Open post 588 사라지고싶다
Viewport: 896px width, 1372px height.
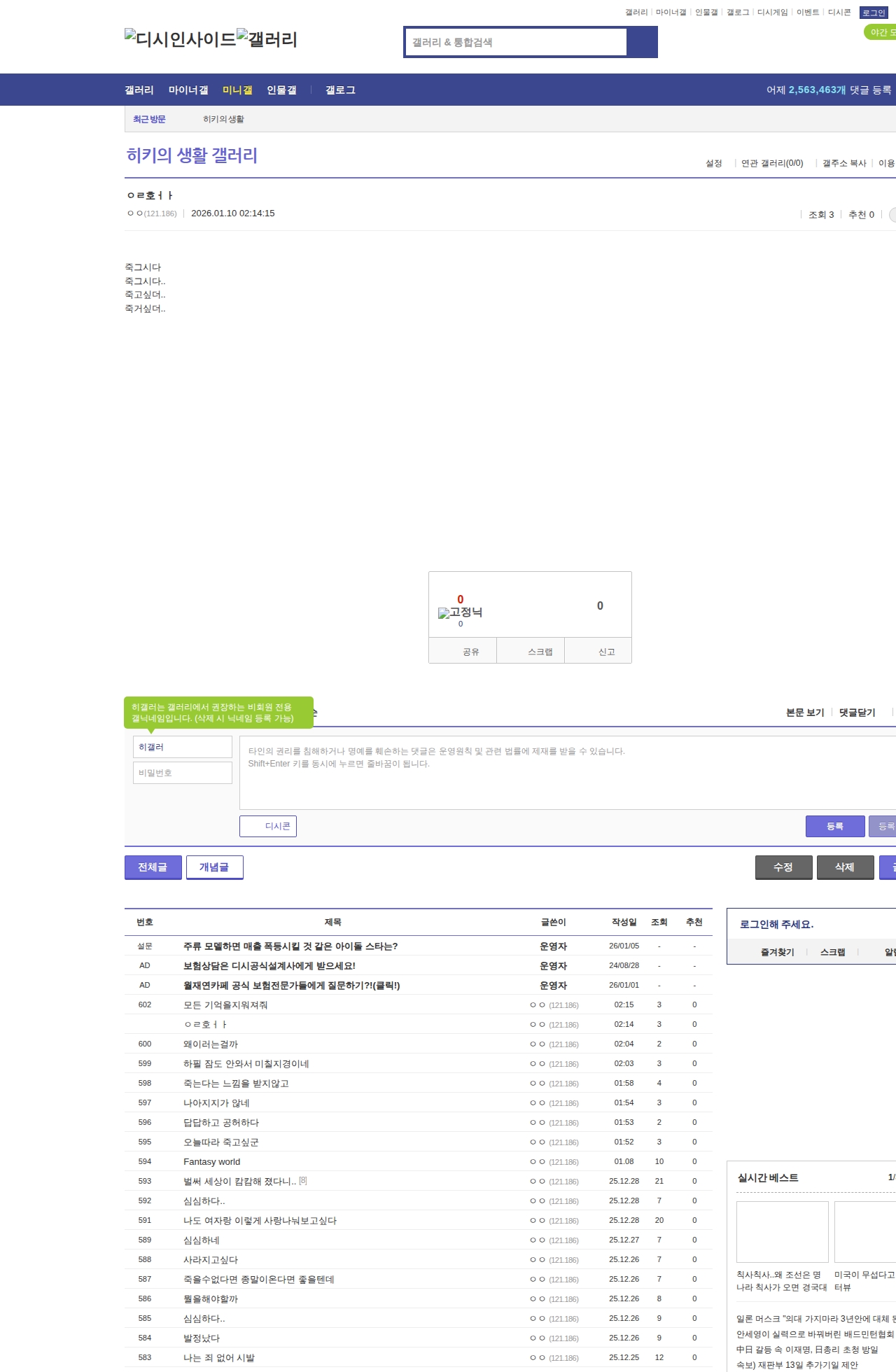(211, 1259)
